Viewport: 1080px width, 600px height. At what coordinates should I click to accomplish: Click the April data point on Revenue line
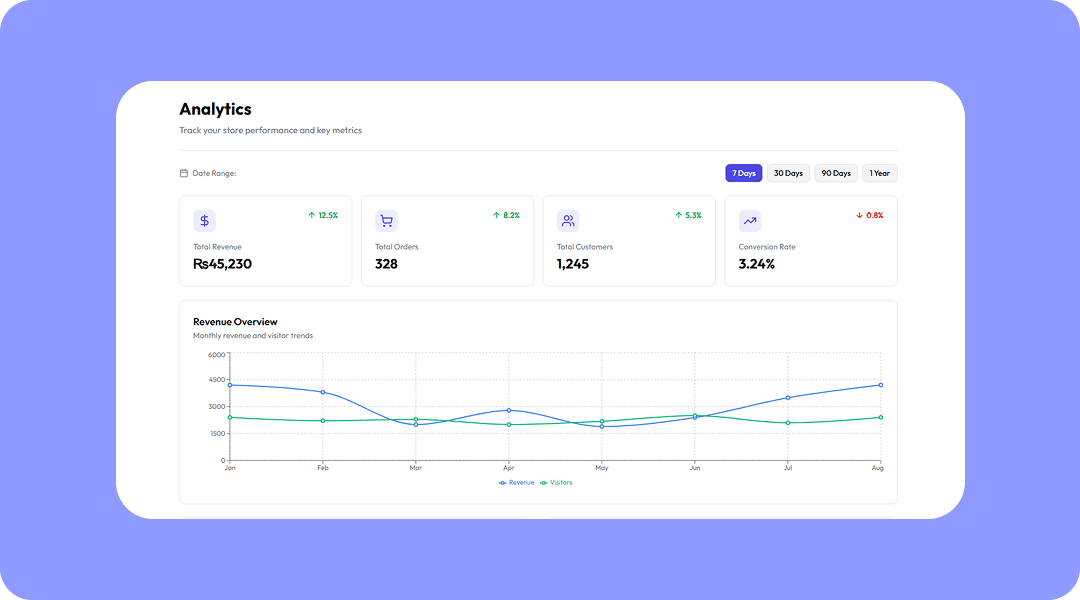509,410
